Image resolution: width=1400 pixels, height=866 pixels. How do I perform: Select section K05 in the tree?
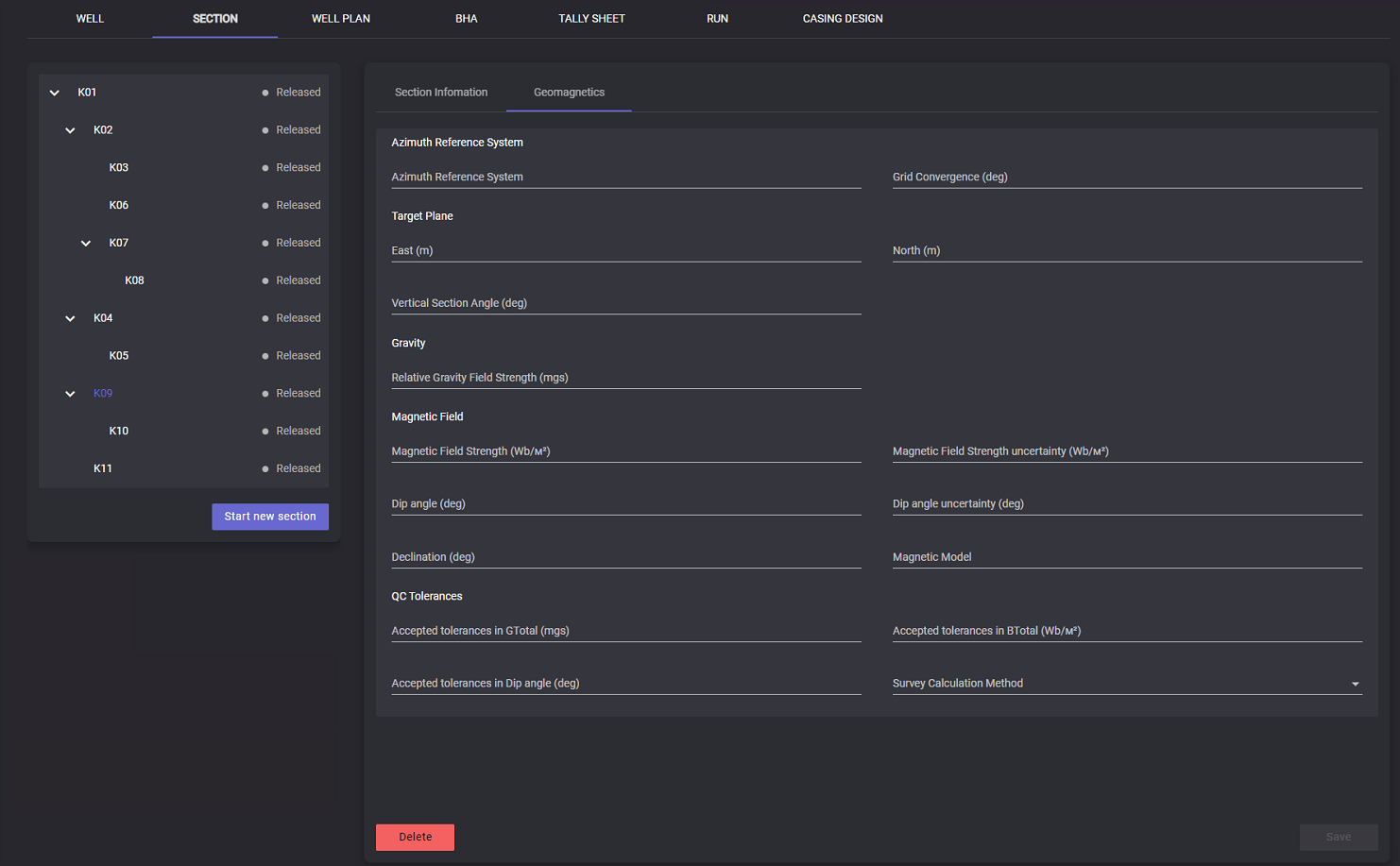[119, 356]
